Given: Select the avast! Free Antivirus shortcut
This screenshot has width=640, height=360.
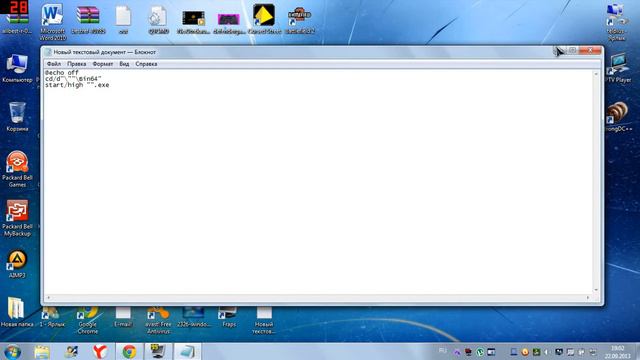Looking at the screenshot, I should tap(158, 320).
